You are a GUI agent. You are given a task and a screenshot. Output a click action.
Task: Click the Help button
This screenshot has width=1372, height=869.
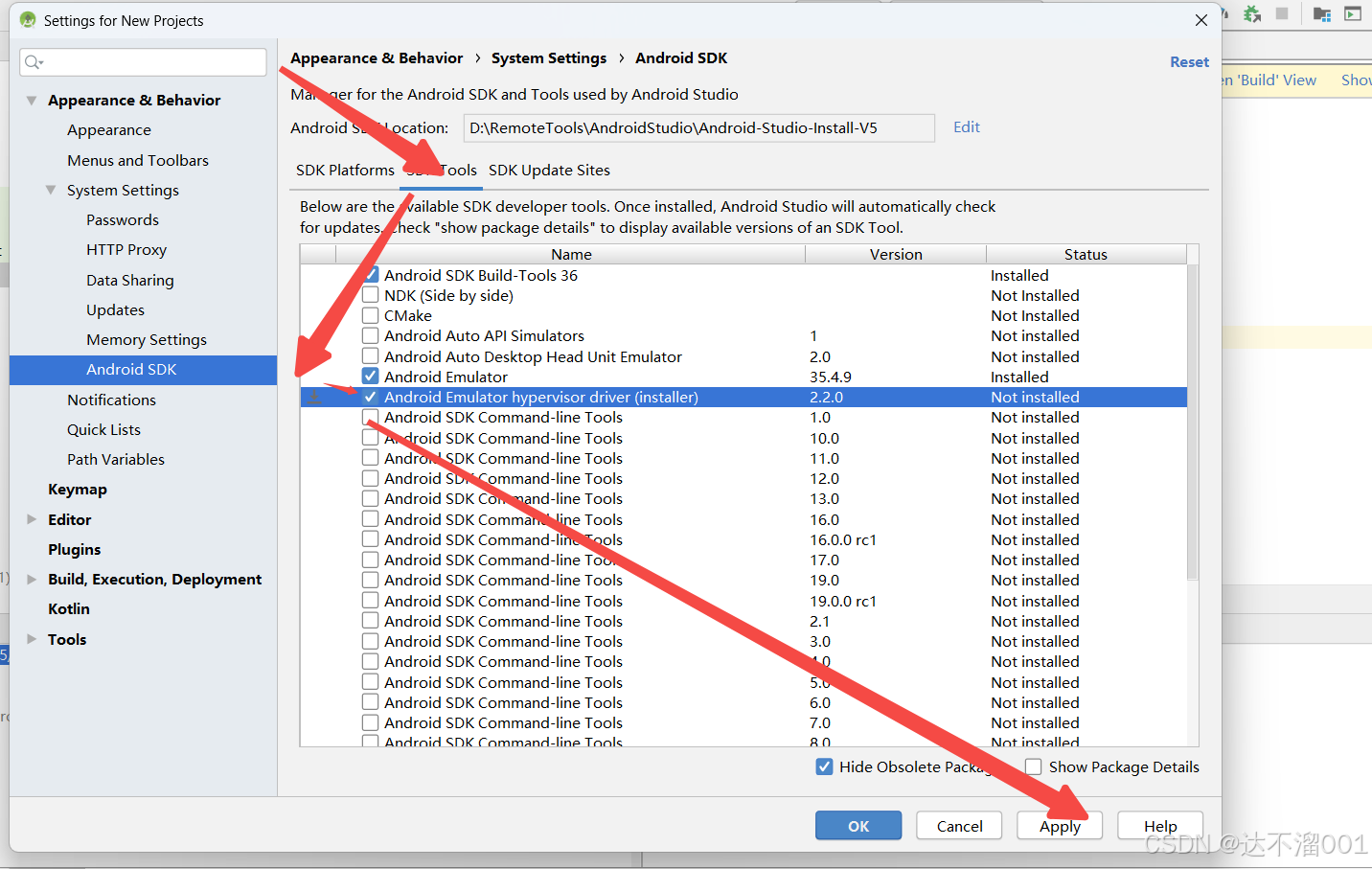click(1160, 826)
